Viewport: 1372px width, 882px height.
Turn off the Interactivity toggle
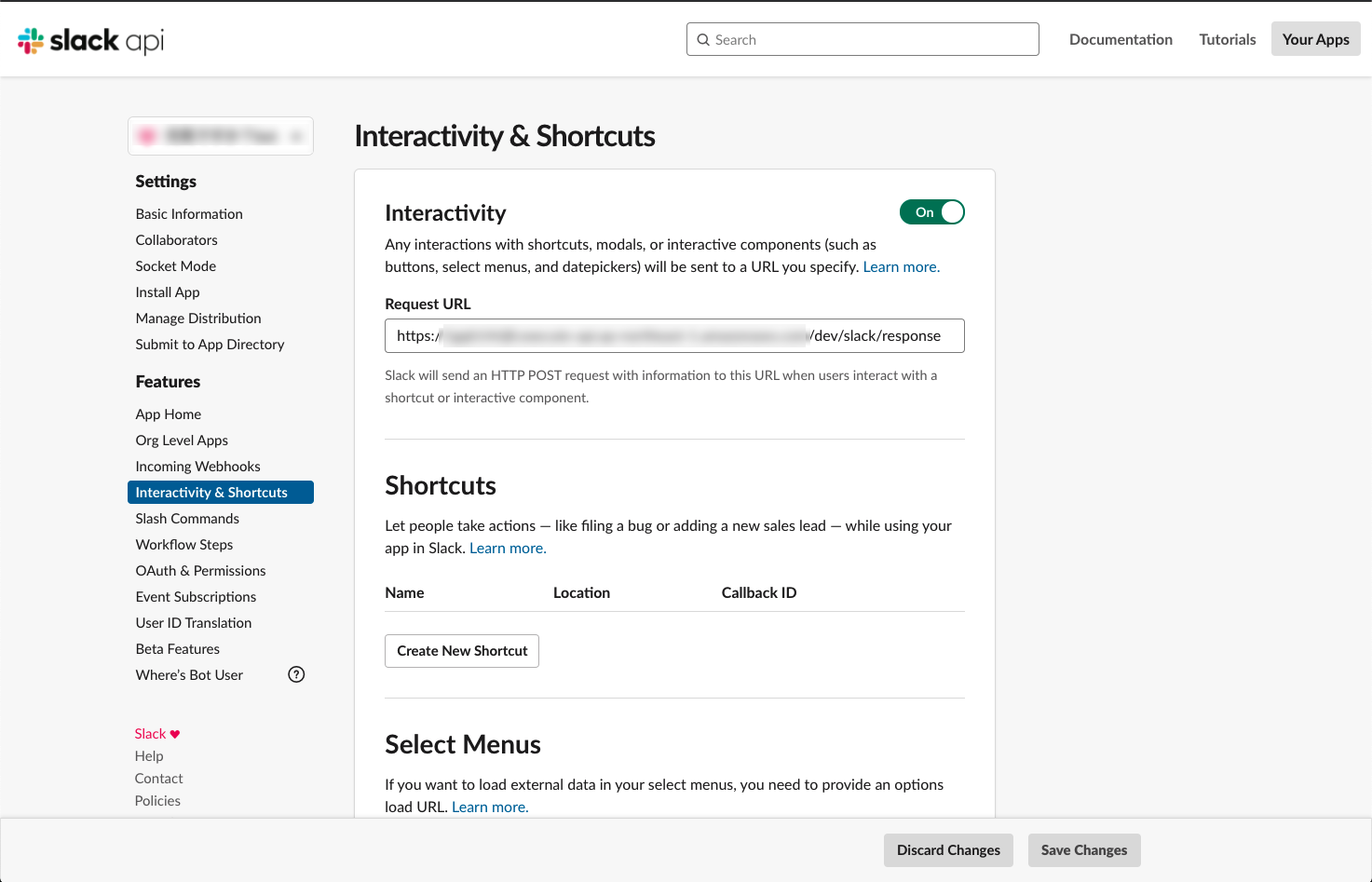click(x=931, y=211)
